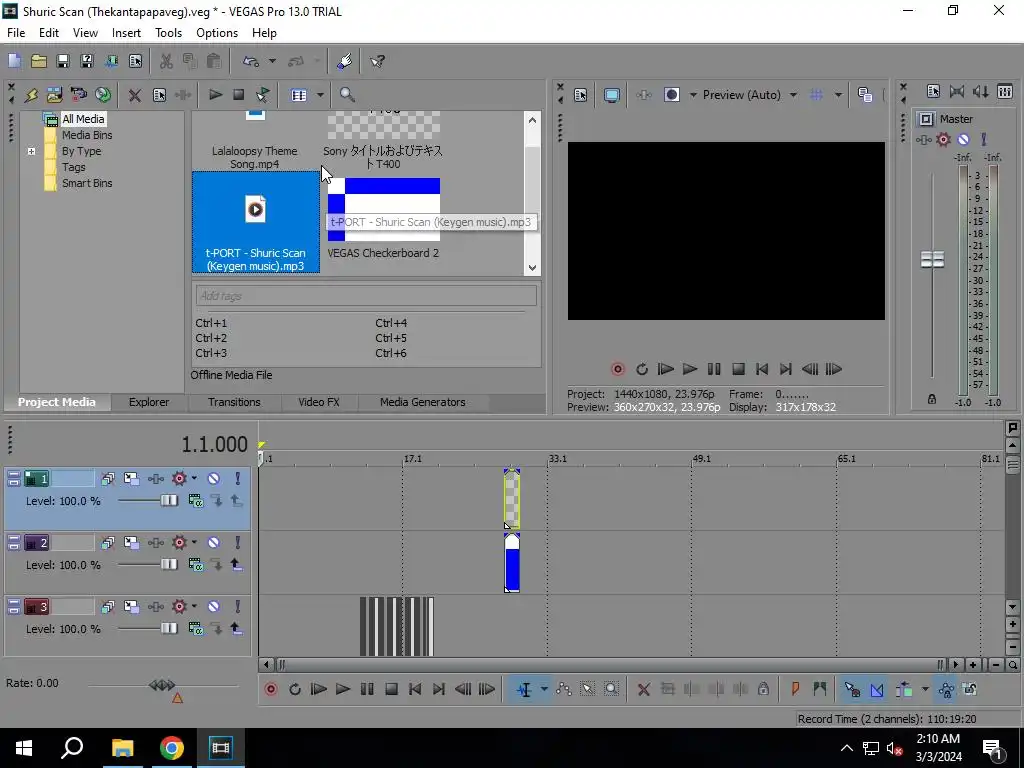
Task: Open the Normal Edit tool dropdown arrow
Action: pyautogui.click(x=544, y=689)
